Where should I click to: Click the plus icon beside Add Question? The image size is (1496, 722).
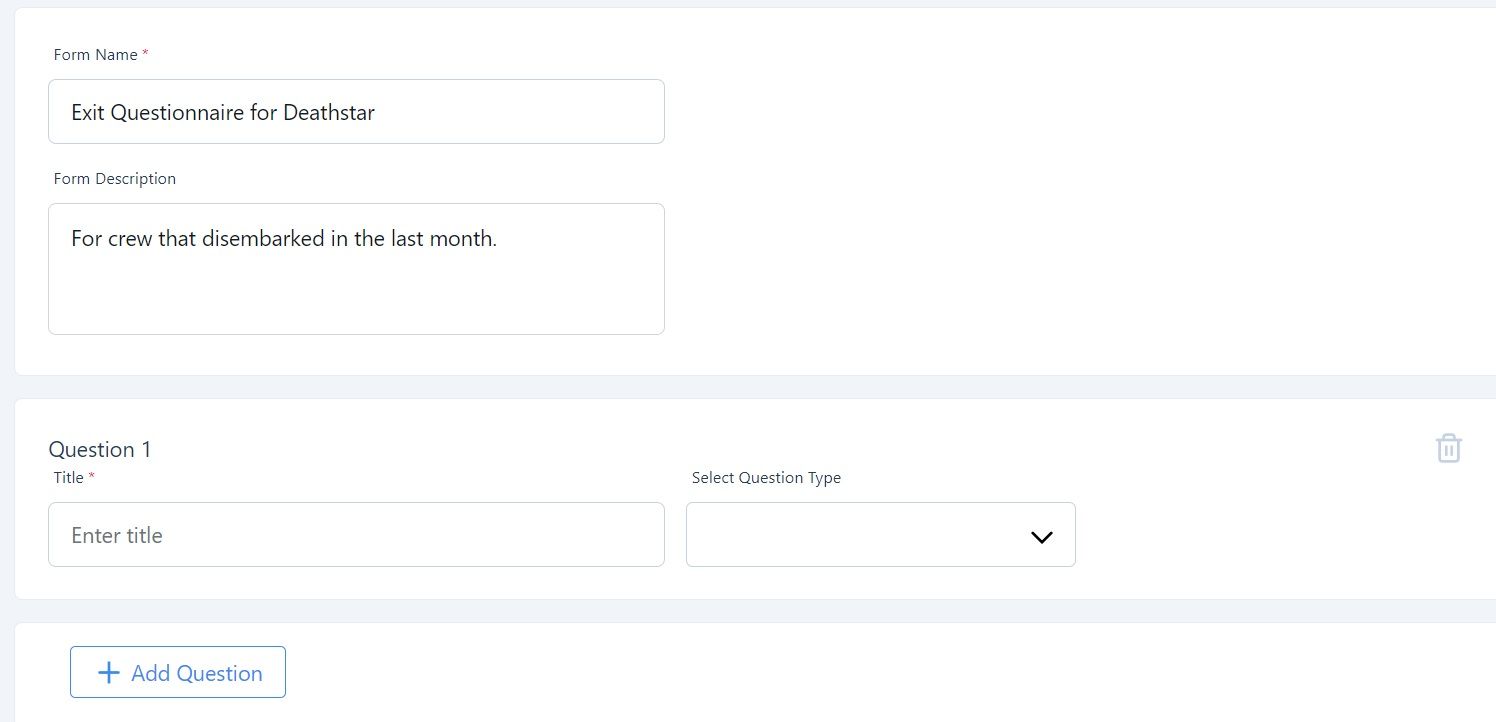coord(109,673)
